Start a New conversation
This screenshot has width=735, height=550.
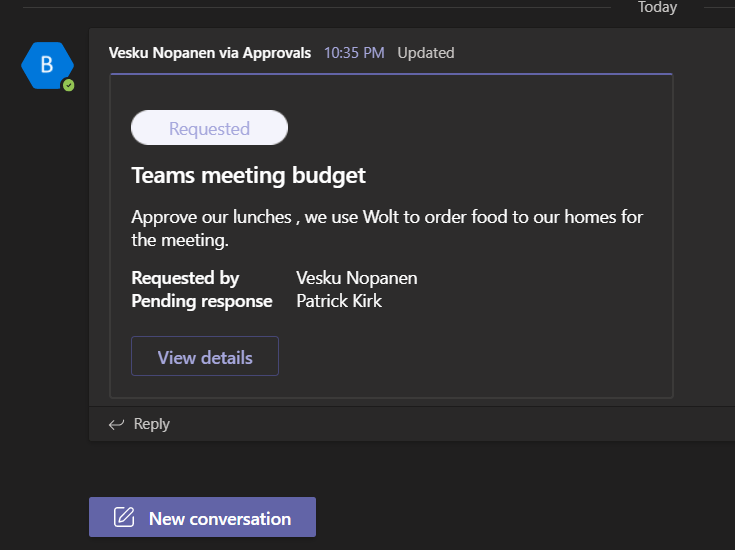tap(202, 518)
